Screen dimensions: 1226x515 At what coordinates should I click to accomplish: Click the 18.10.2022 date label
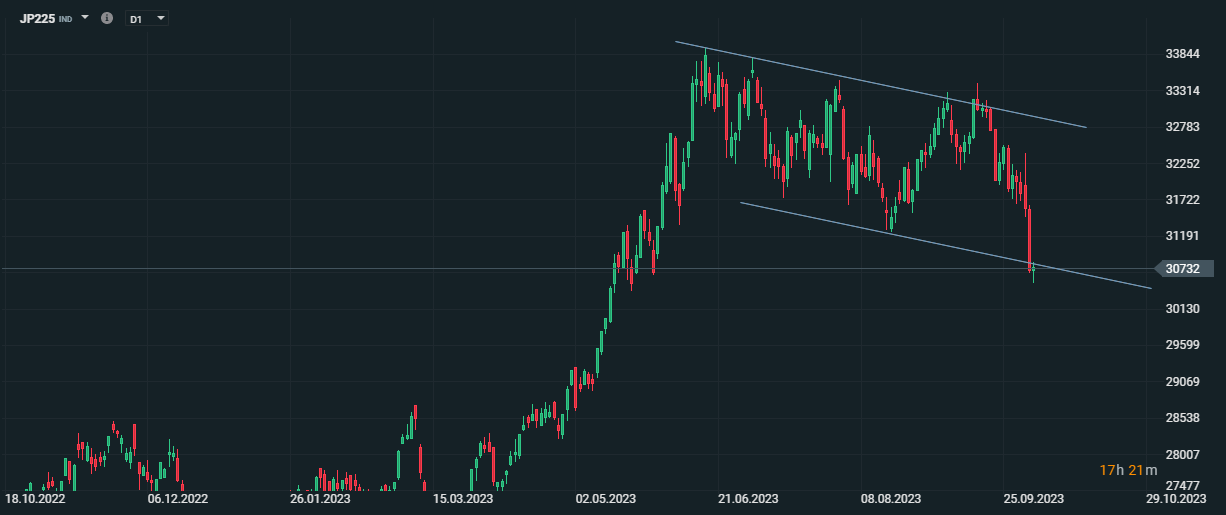[x=35, y=498]
